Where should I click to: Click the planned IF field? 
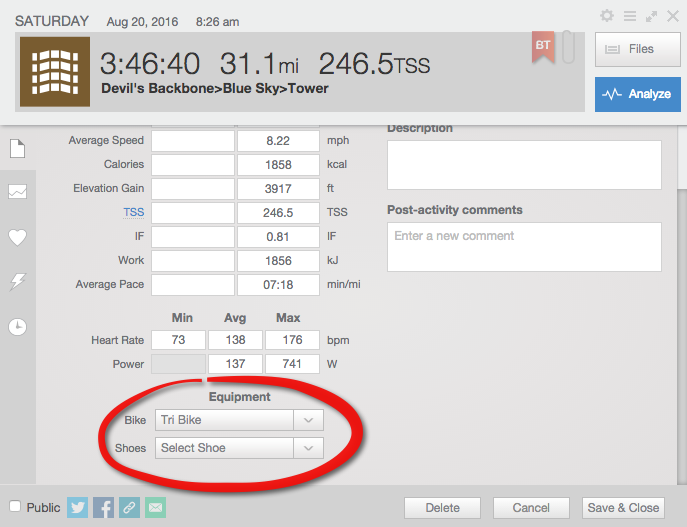coord(193,237)
